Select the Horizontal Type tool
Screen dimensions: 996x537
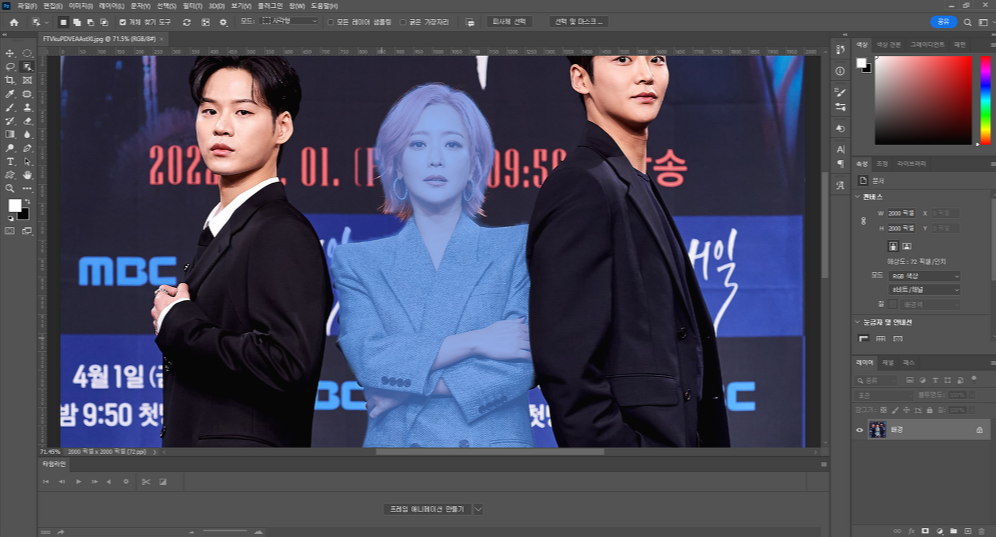pyautogui.click(x=10, y=161)
